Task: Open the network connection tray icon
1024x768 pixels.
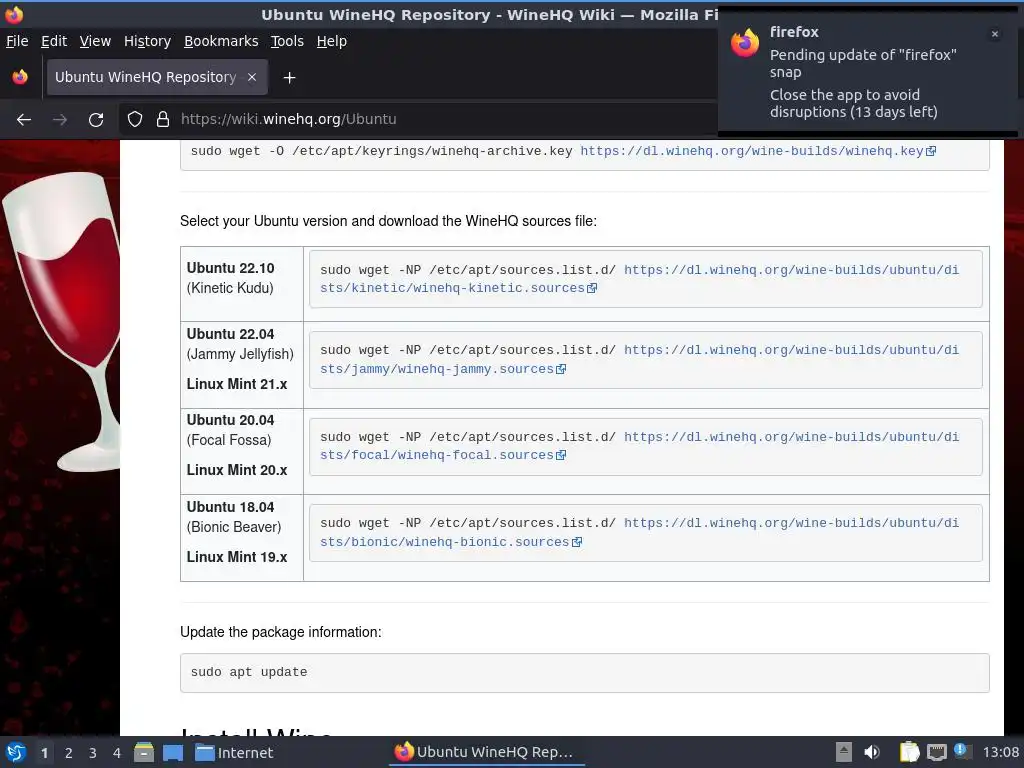Action: (937, 752)
